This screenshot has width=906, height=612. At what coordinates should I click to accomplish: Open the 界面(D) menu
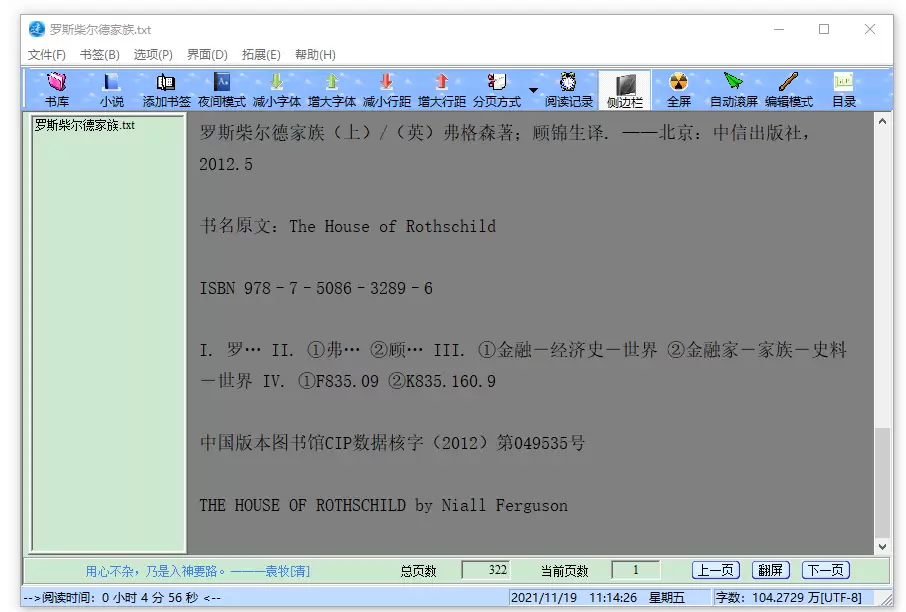(x=207, y=54)
